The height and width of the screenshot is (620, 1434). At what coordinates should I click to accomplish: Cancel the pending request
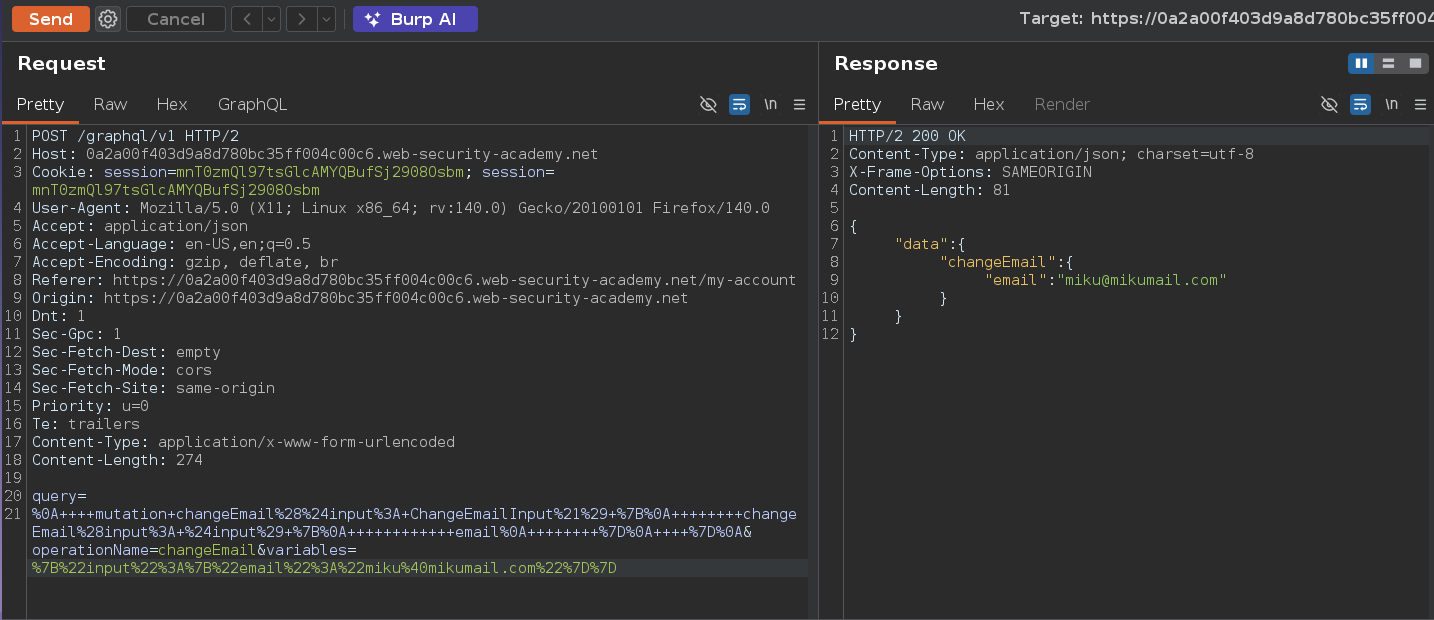pos(176,19)
